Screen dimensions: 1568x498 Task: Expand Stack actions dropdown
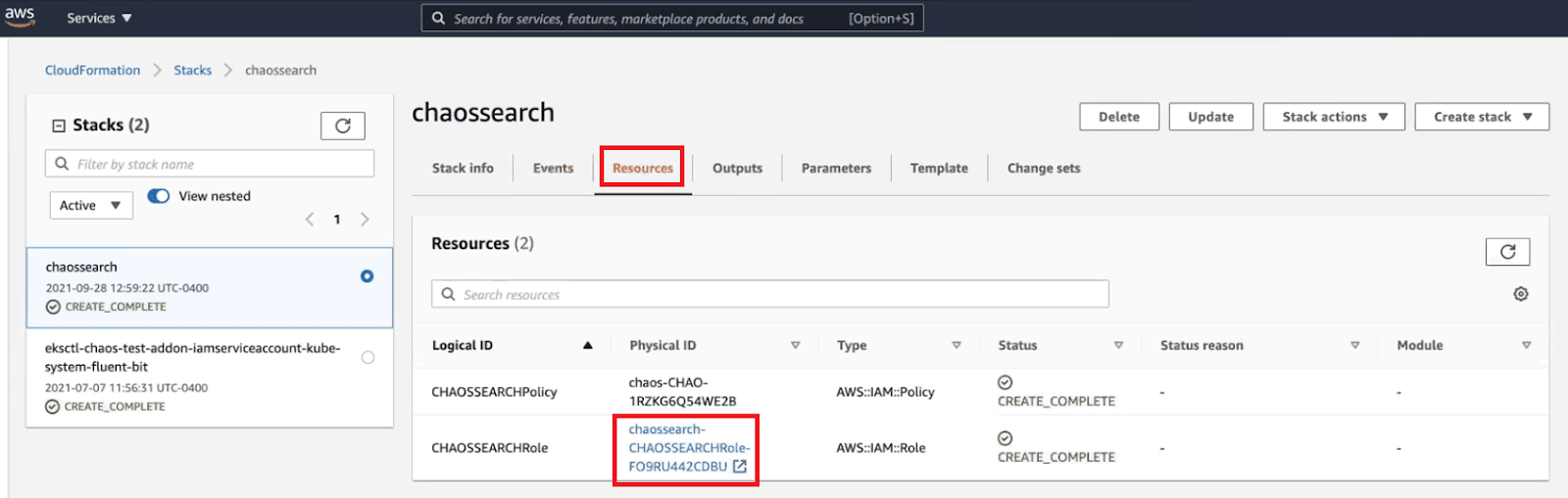pos(1334,117)
